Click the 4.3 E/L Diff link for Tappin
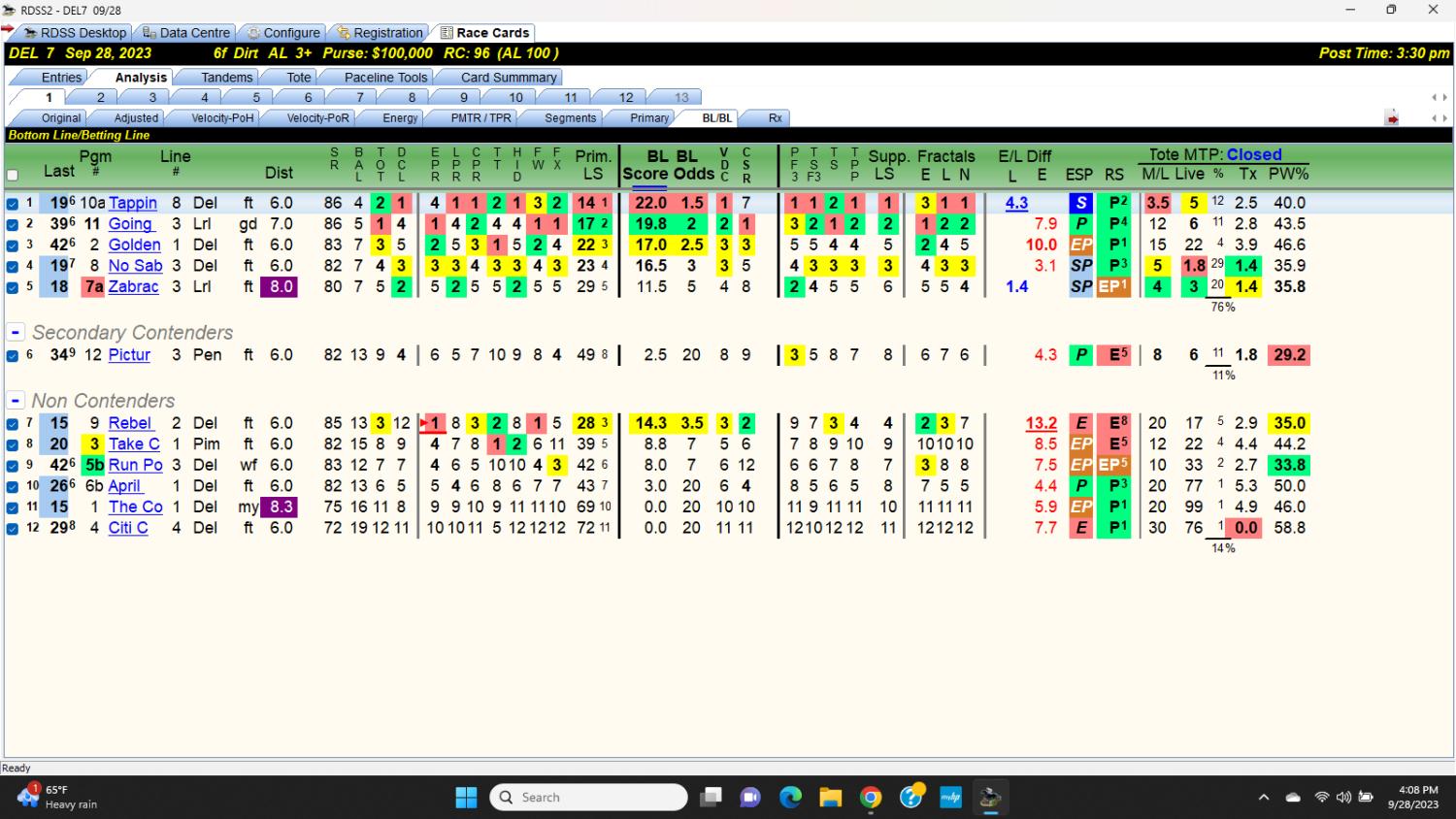This screenshot has width=1456, height=819. 1016,203
